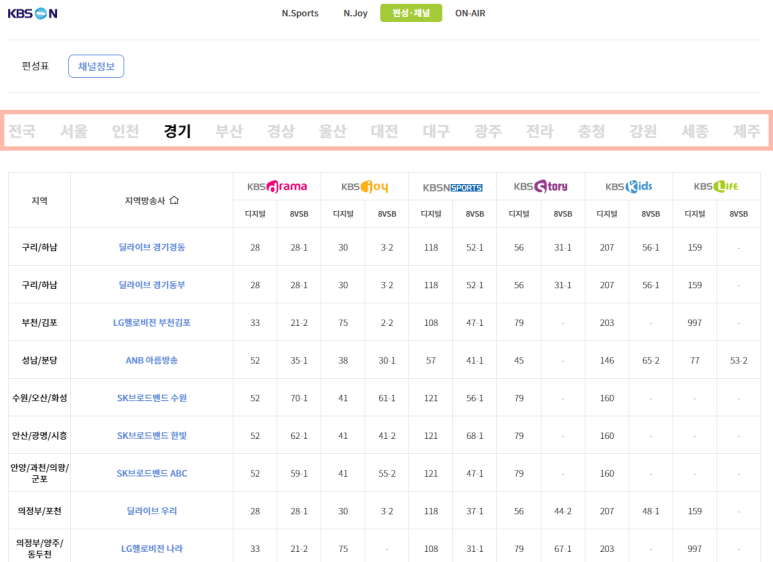The width and height of the screenshot is (773, 562).
Task: Click the 지역방송사 column header text
Action: pyautogui.click(x=145, y=201)
